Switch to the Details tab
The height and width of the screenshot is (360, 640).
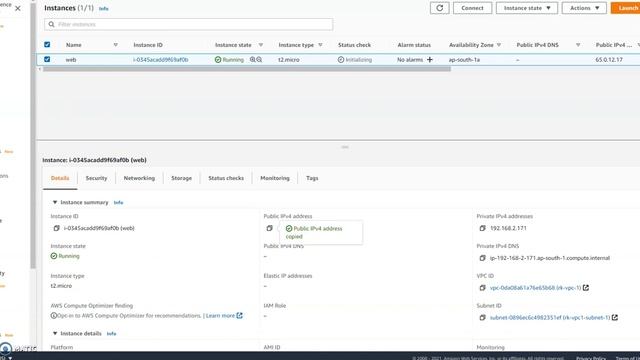click(60, 178)
